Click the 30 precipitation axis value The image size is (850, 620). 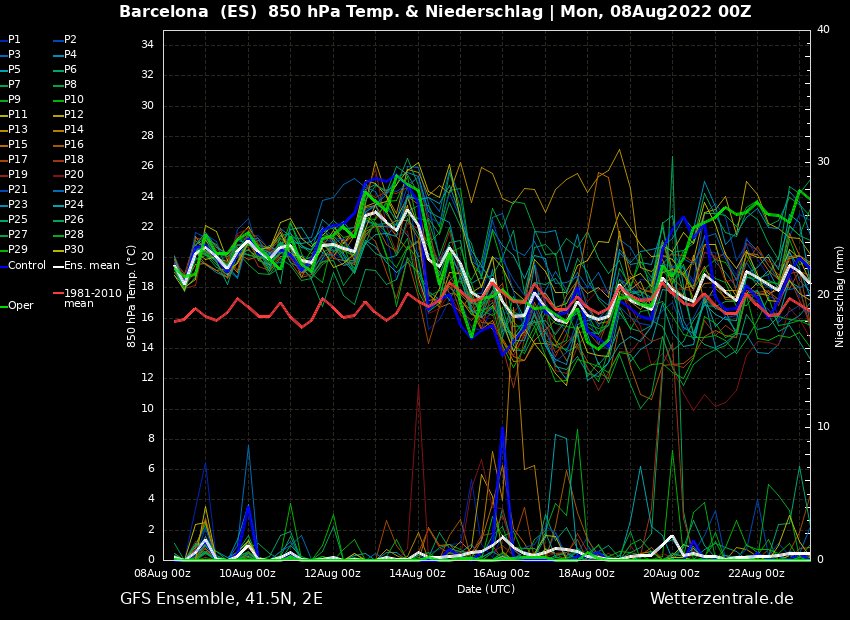(823, 162)
